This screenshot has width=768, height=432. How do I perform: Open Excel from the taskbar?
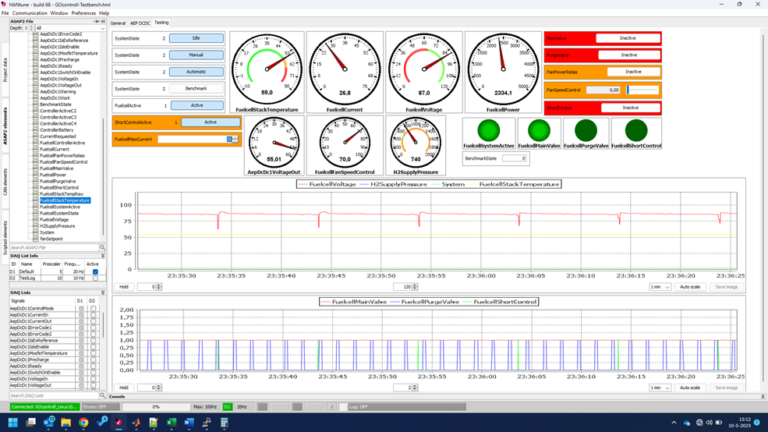coord(171,422)
